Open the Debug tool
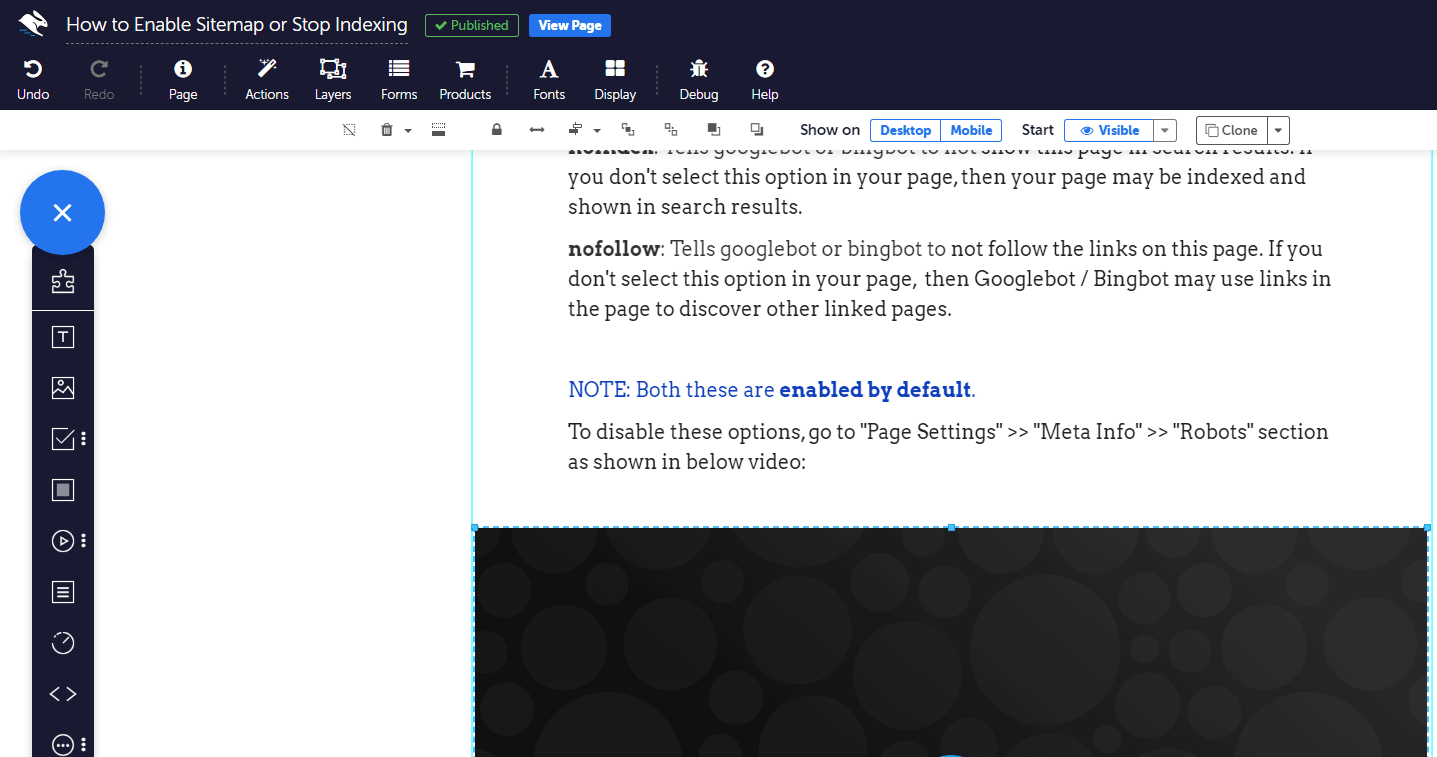Viewport: 1437px width, 757px height. (x=698, y=79)
